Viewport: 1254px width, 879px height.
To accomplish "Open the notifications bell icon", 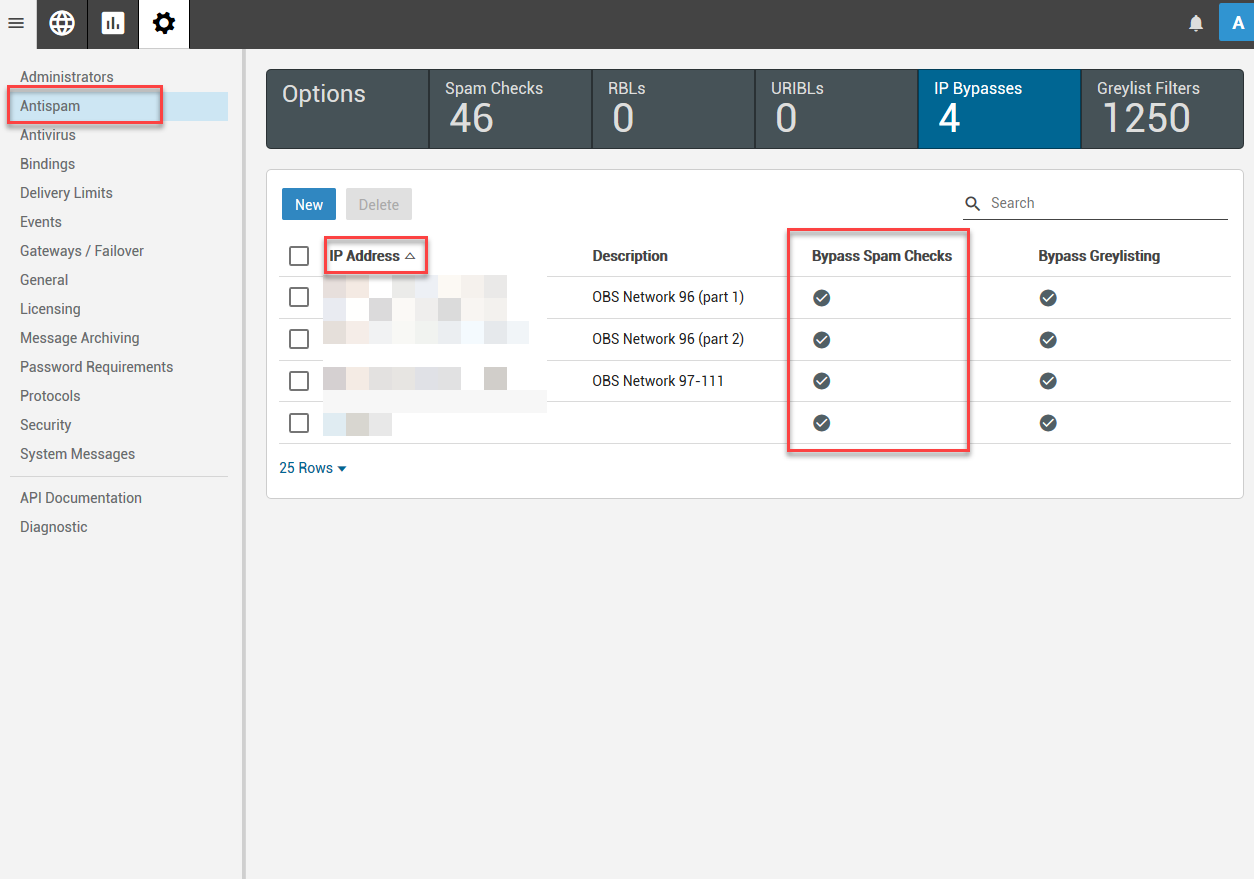I will pyautogui.click(x=1196, y=23).
